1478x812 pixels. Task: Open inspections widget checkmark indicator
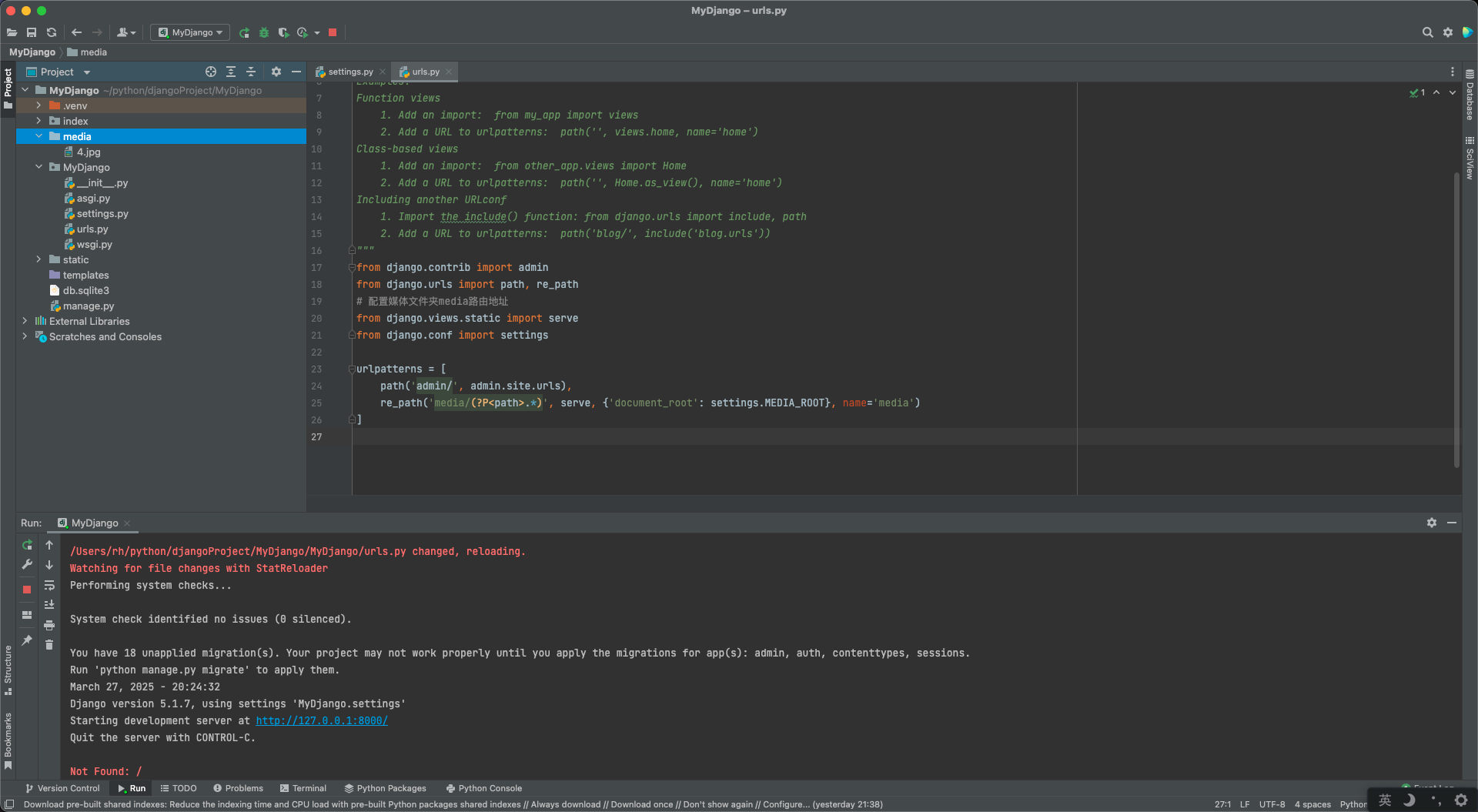[x=1417, y=92]
